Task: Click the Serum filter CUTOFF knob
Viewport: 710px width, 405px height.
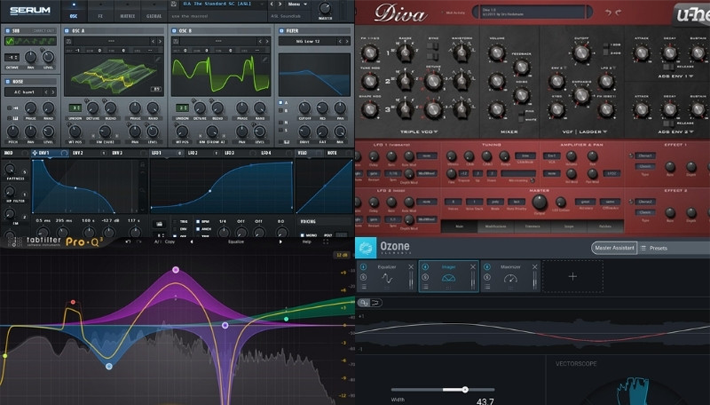Action: (304, 108)
